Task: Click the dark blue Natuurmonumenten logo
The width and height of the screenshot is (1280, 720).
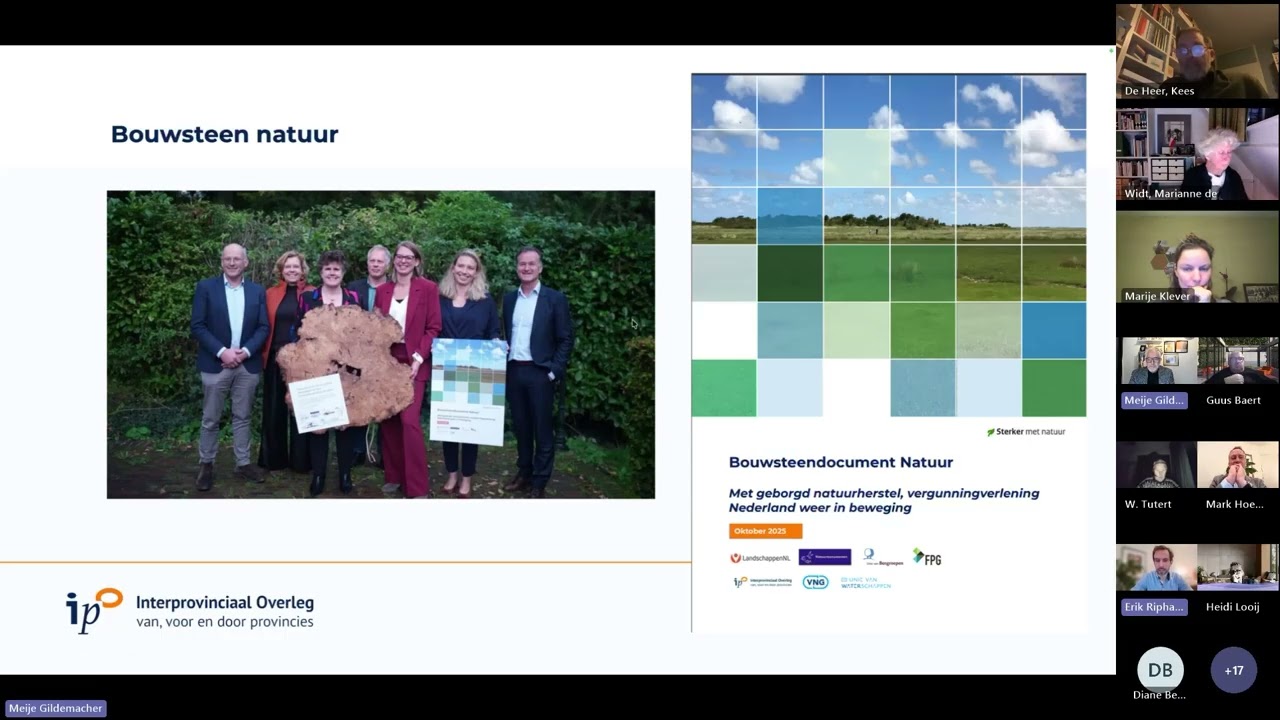Action: (825, 557)
